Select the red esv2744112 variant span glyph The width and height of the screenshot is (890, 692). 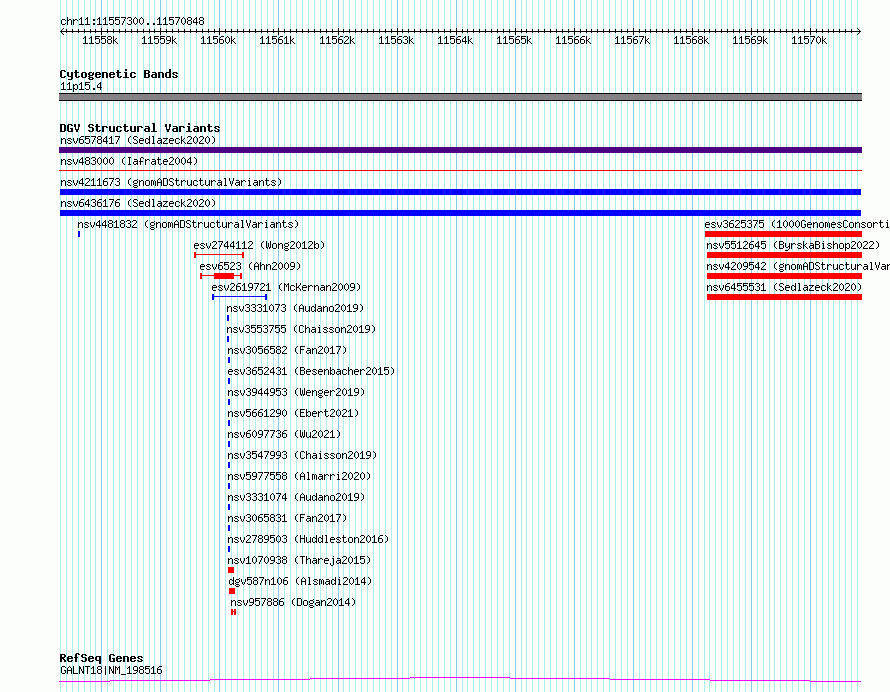point(219,255)
